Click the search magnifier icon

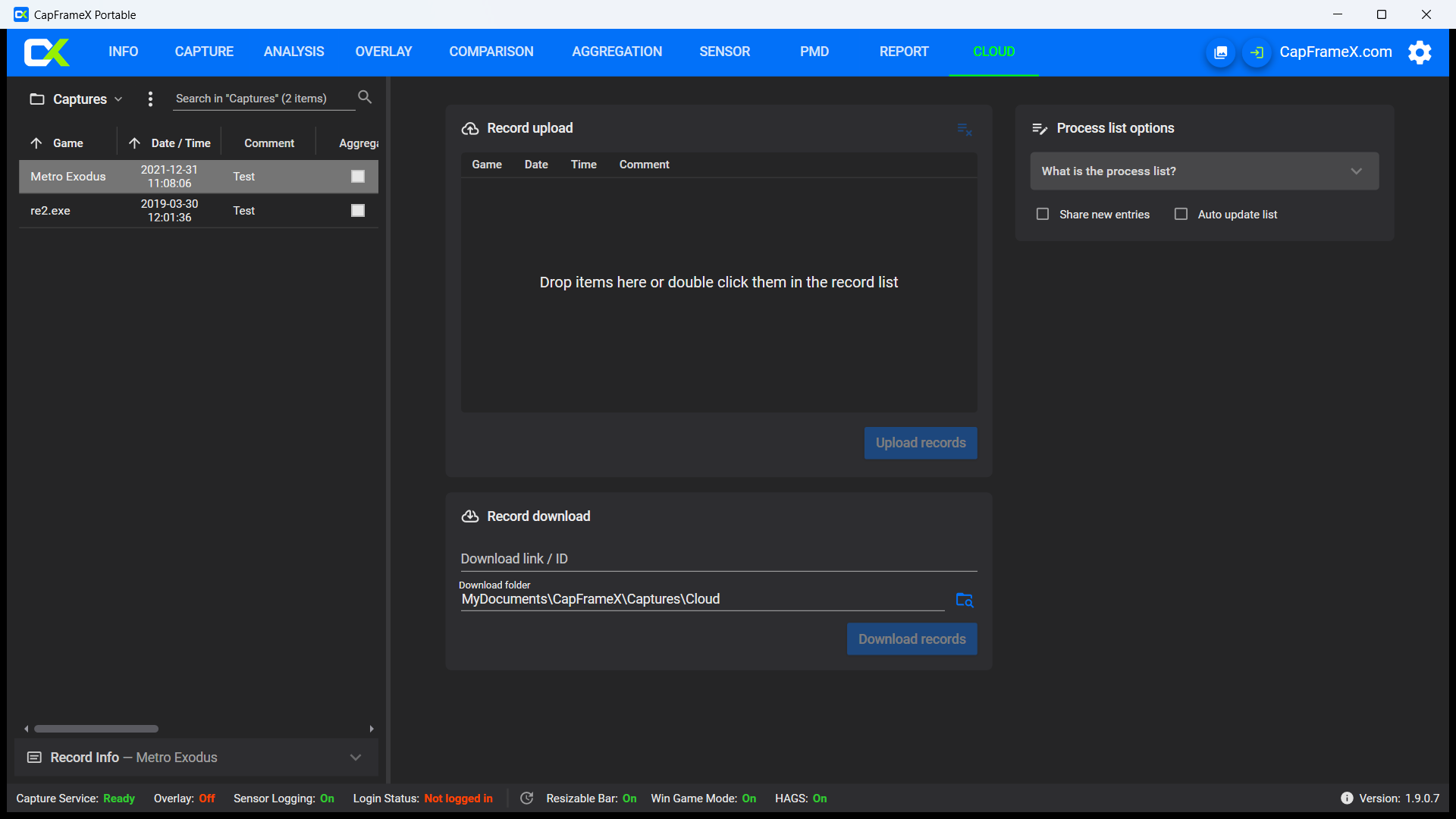365,97
